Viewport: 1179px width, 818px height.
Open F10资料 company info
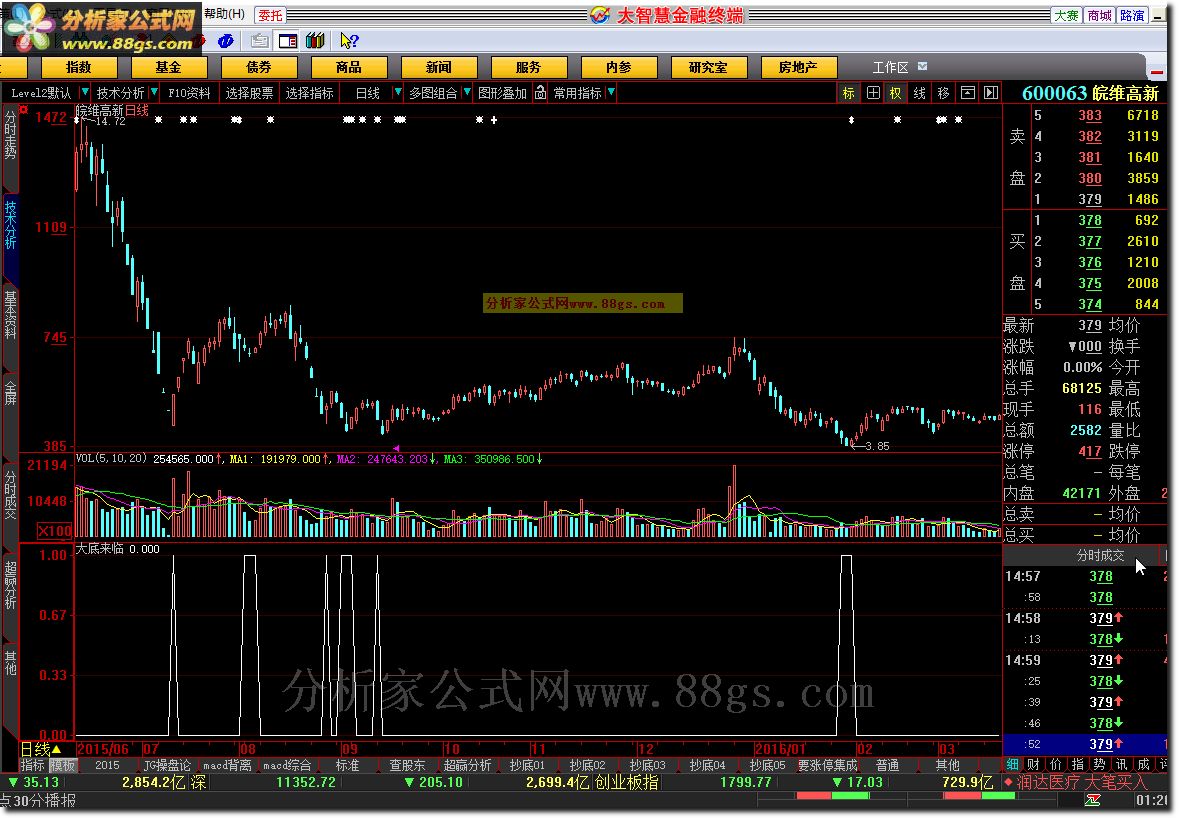click(189, 92)
